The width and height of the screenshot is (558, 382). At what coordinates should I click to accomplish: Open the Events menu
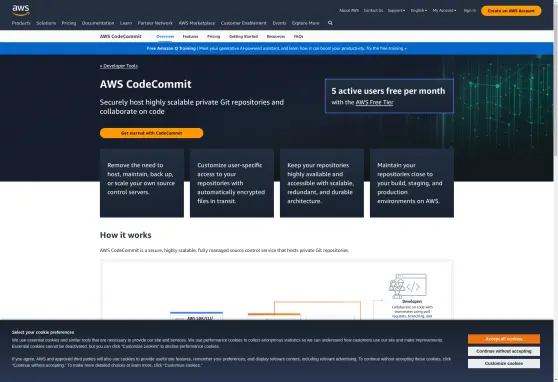coord(279,23)
